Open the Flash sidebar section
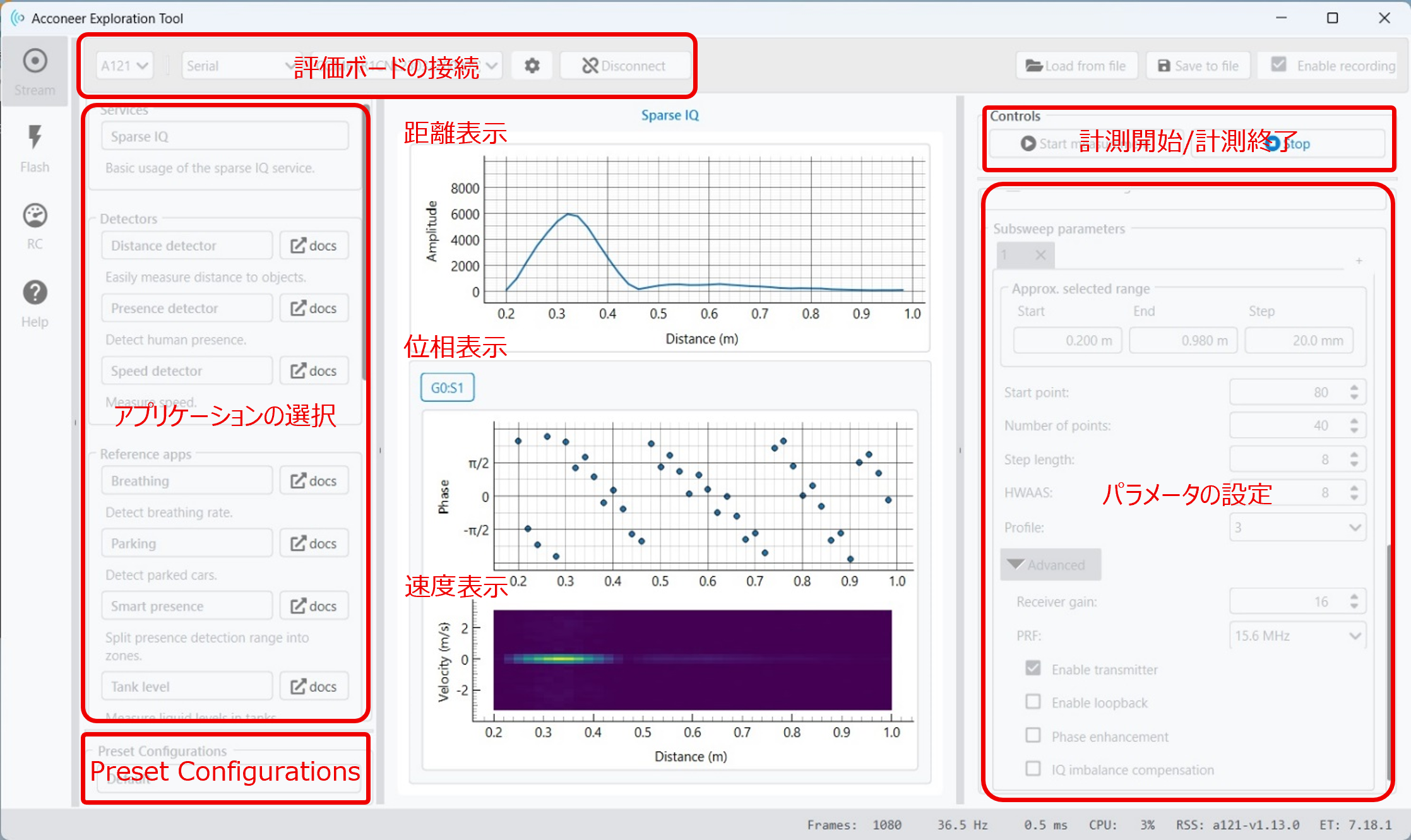 click(x=35, y=149)
